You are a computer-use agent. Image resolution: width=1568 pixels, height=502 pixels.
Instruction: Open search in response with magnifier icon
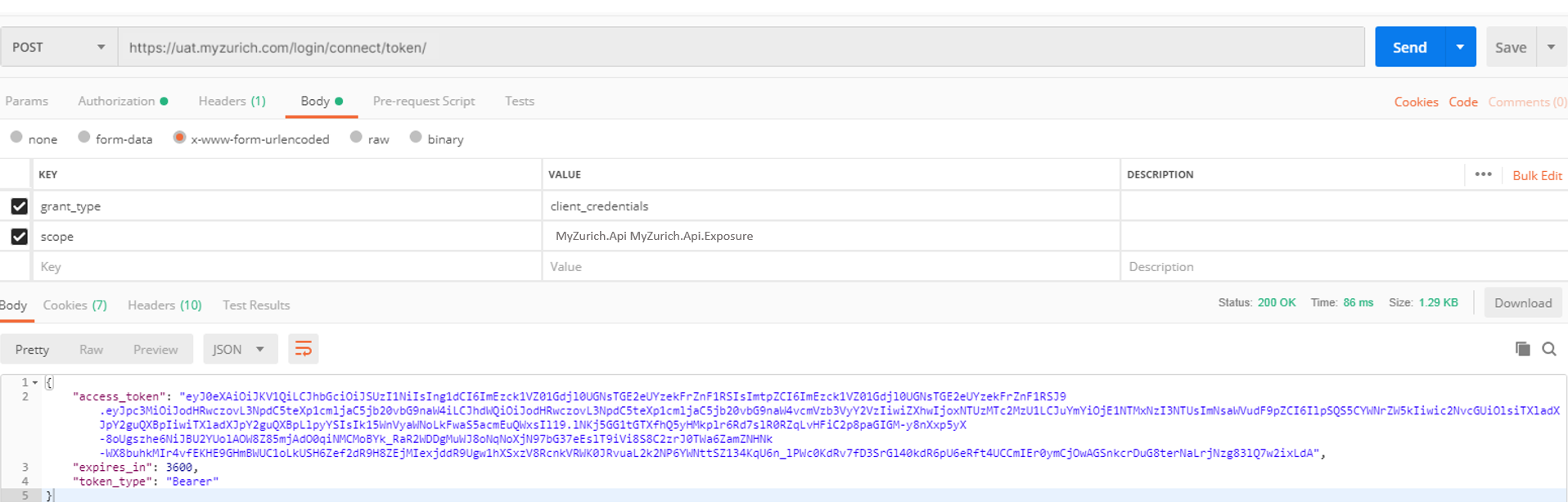[x=1549, y=349]
